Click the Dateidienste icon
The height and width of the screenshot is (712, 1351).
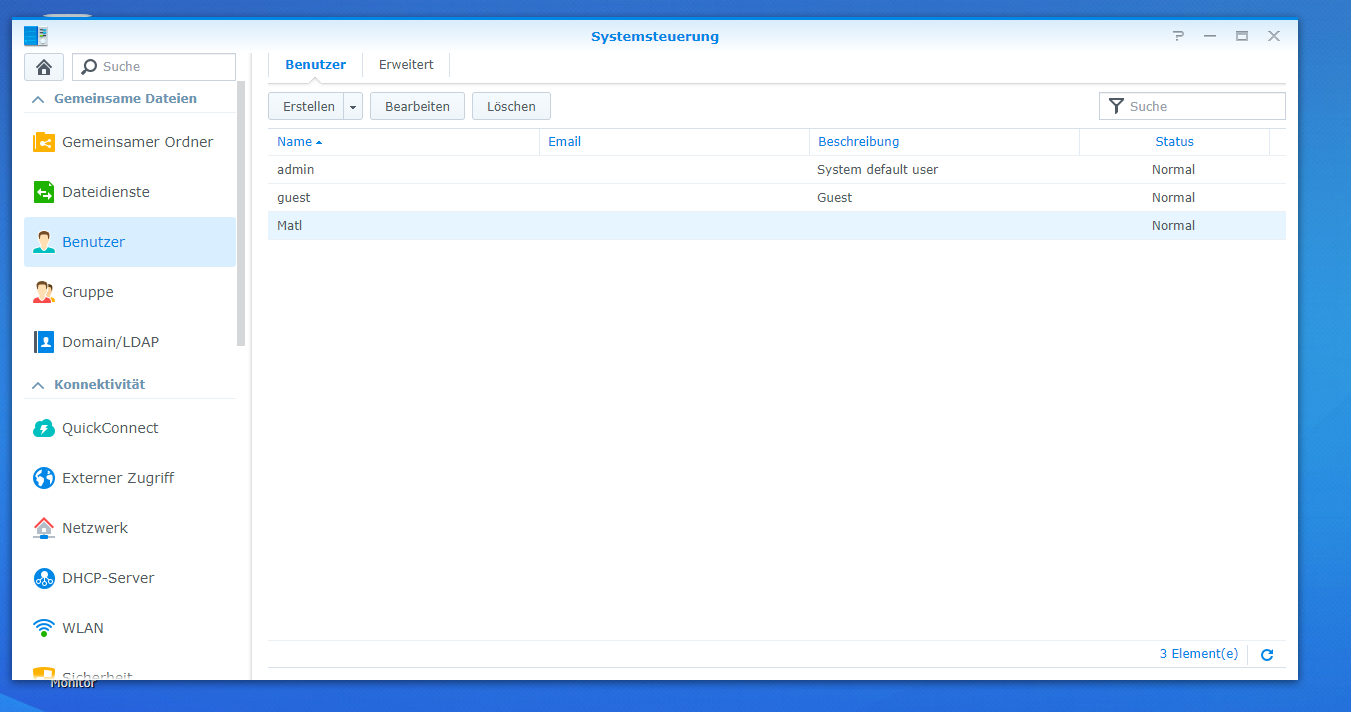[x=44, y=192]
